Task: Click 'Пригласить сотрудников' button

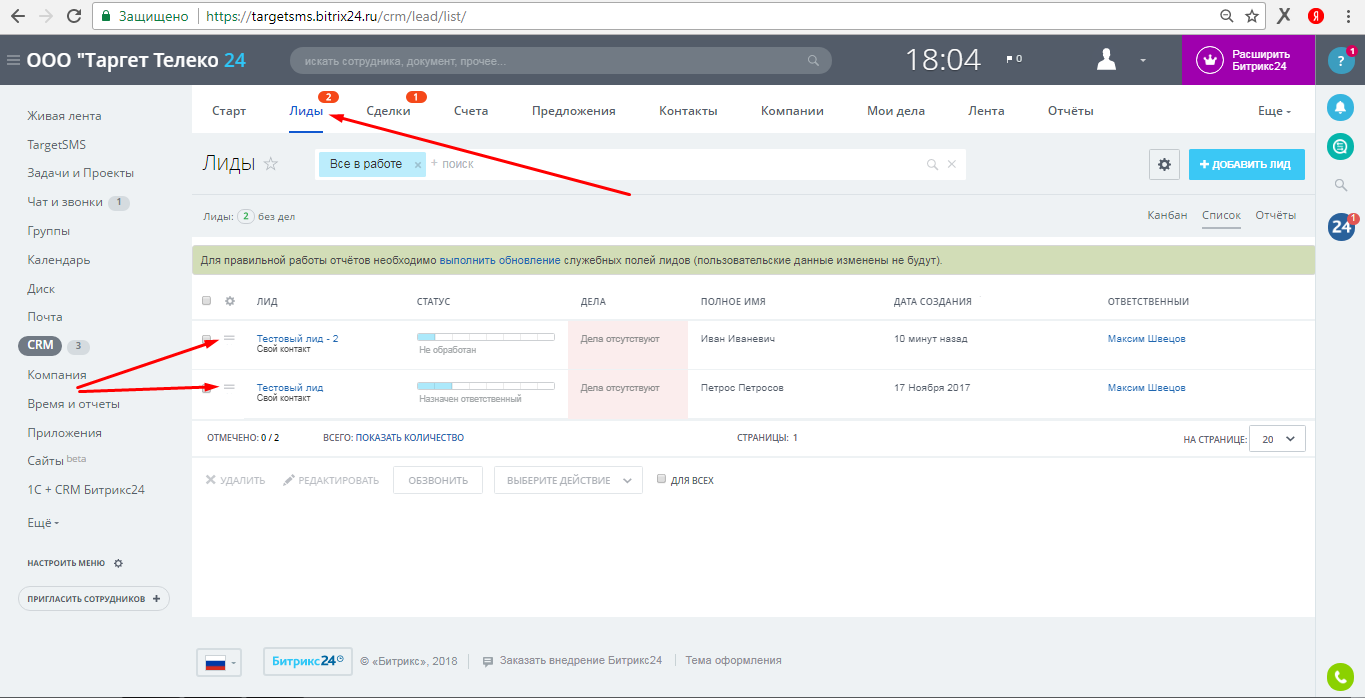Action: coord(94,598)
